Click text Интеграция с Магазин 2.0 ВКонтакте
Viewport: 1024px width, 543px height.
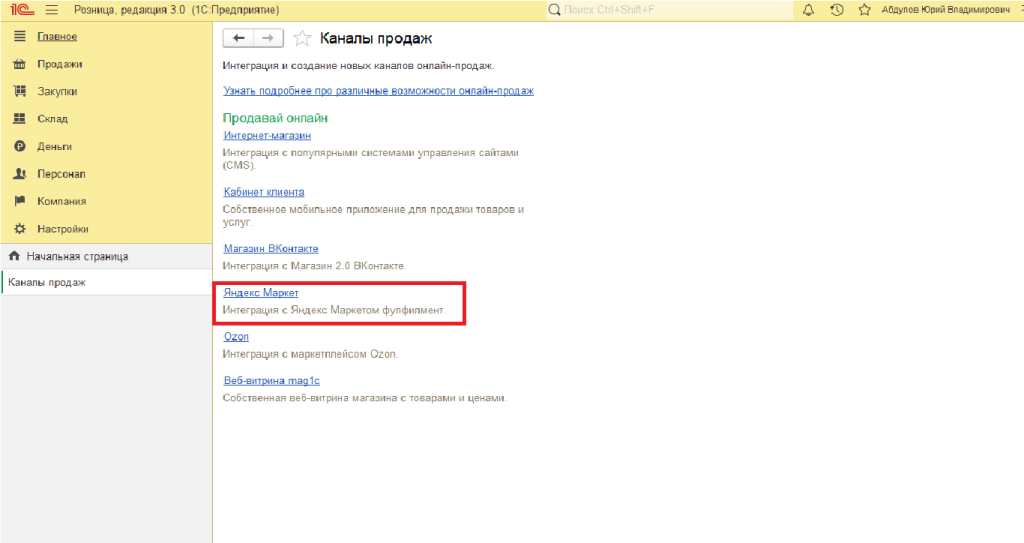pyautogui.click(x=314, y=266)
